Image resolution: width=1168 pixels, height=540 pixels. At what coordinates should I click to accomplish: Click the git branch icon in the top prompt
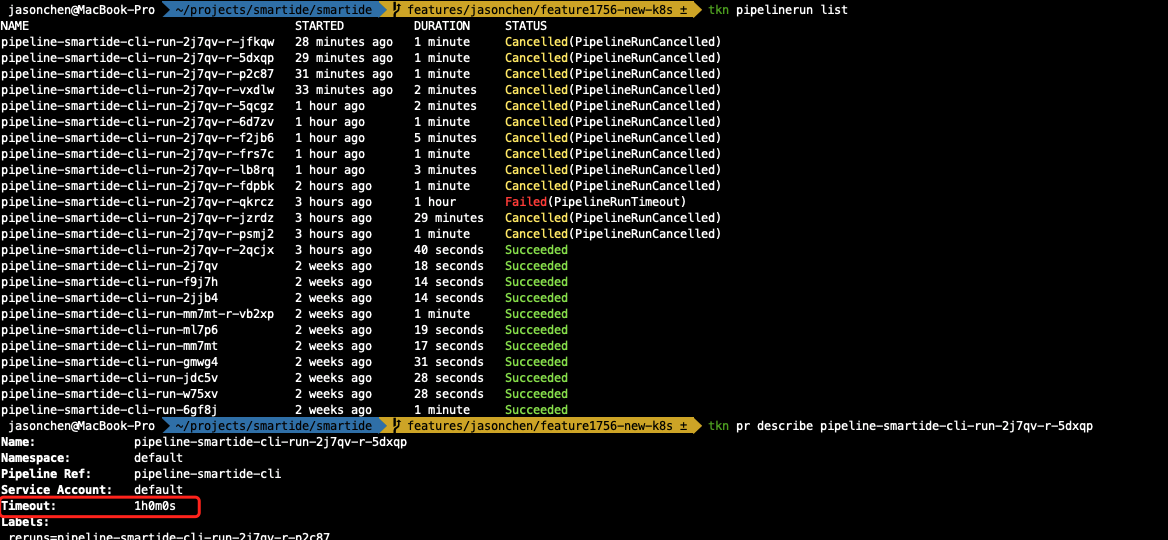pyautogui.click(x=400, y=9)
